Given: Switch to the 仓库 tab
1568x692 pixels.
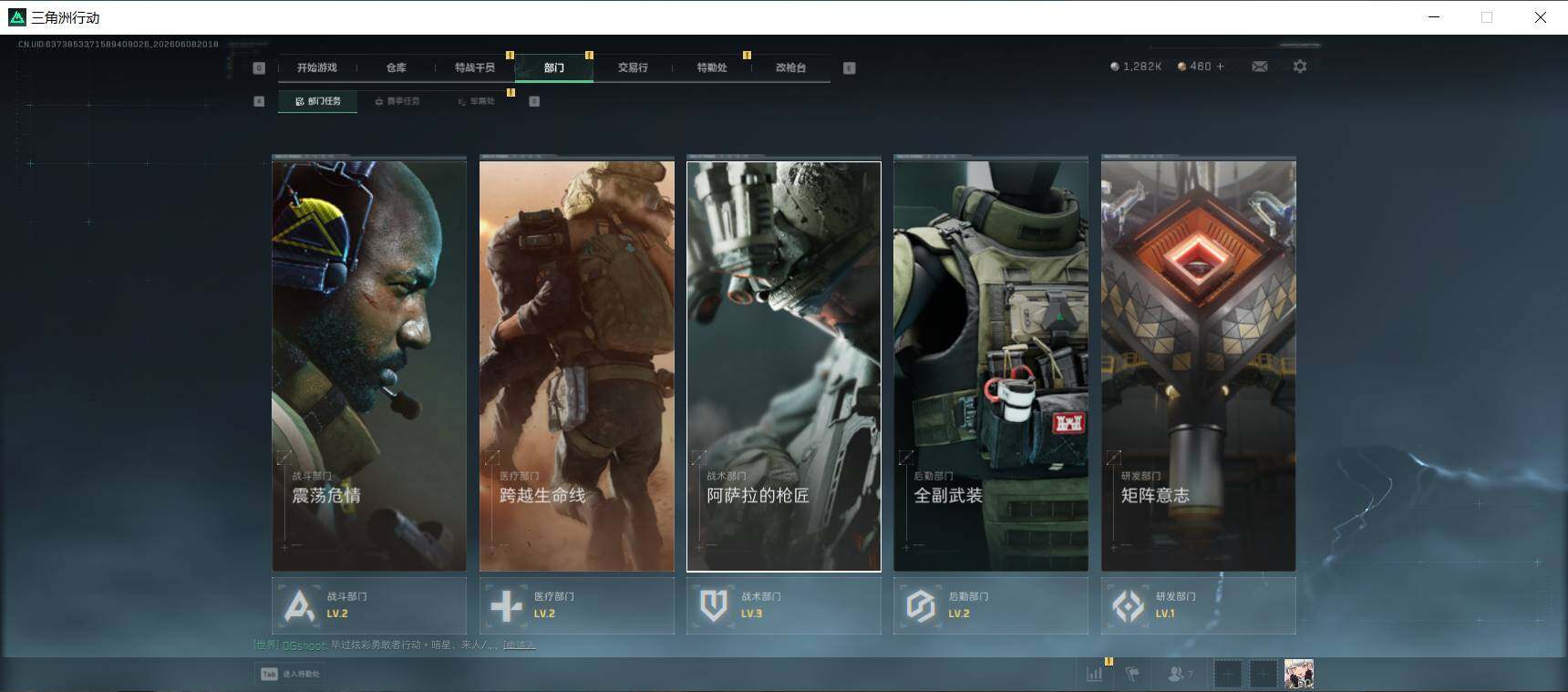Looking at the screenshot, I should 396,67.
